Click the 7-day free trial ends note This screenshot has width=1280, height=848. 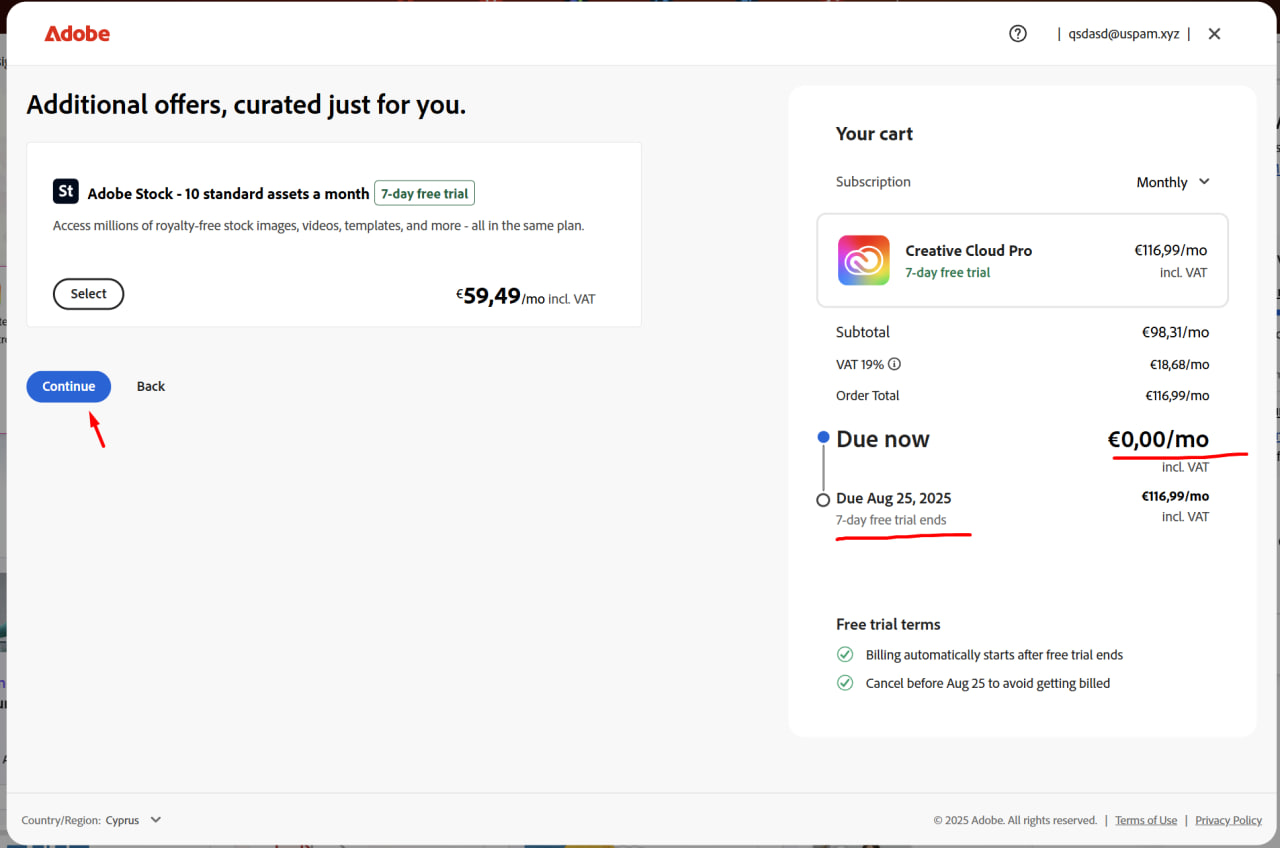pos(891,520)
